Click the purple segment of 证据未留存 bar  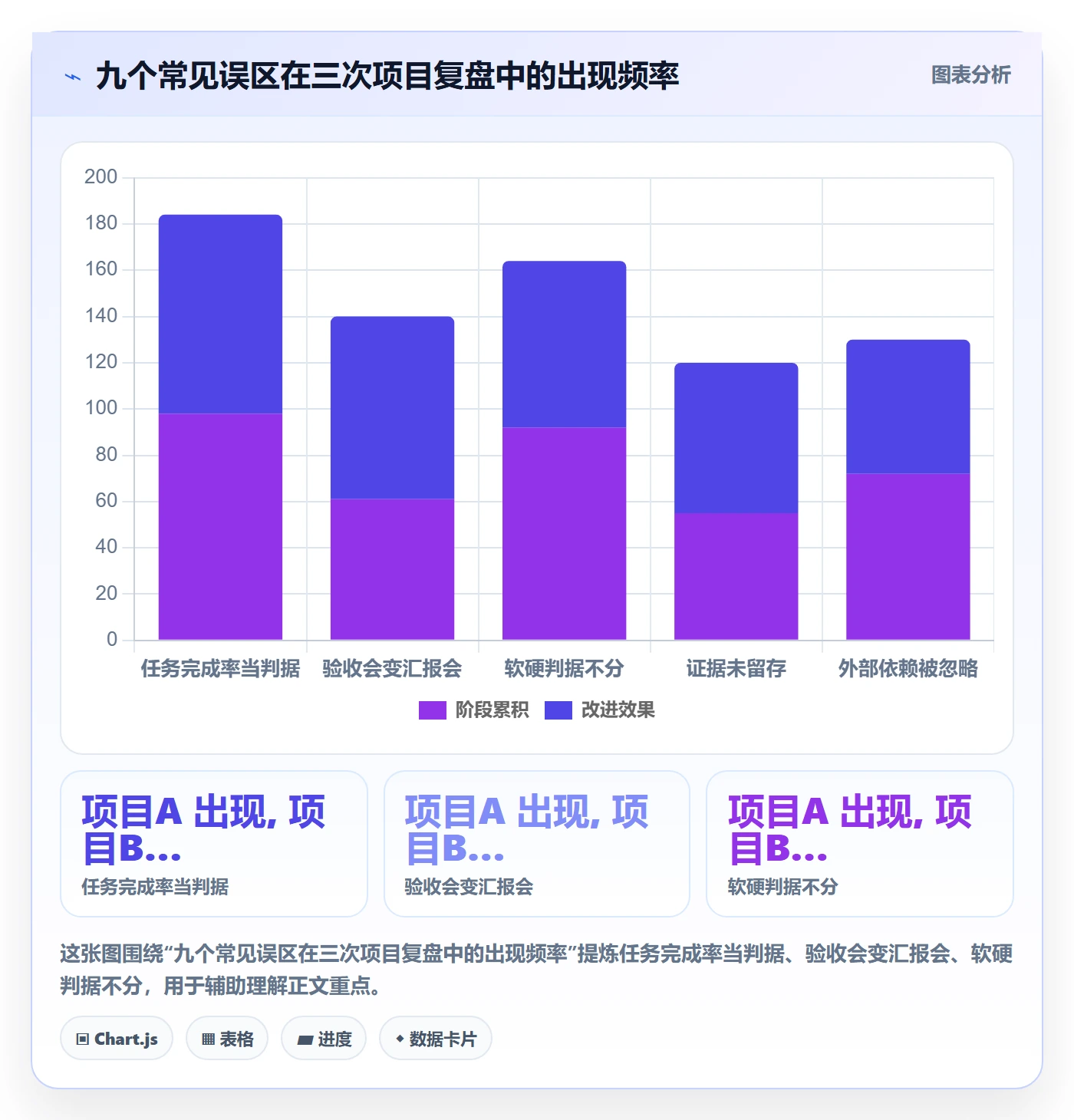(736, 576)
